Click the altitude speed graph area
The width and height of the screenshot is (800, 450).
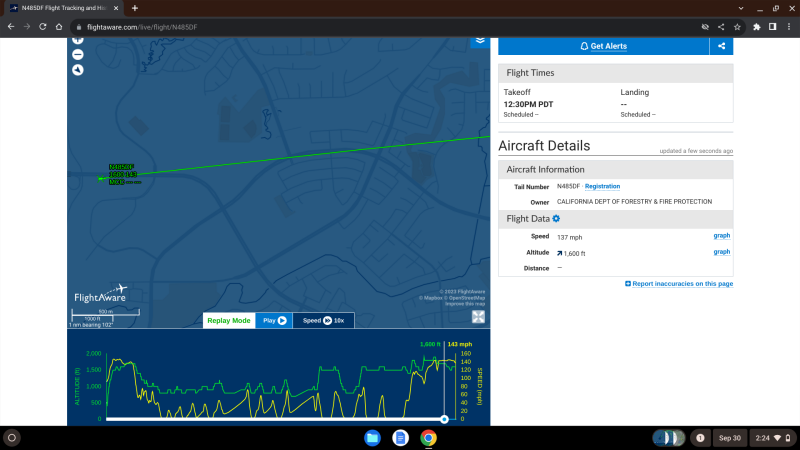click(x=279, y=378)
